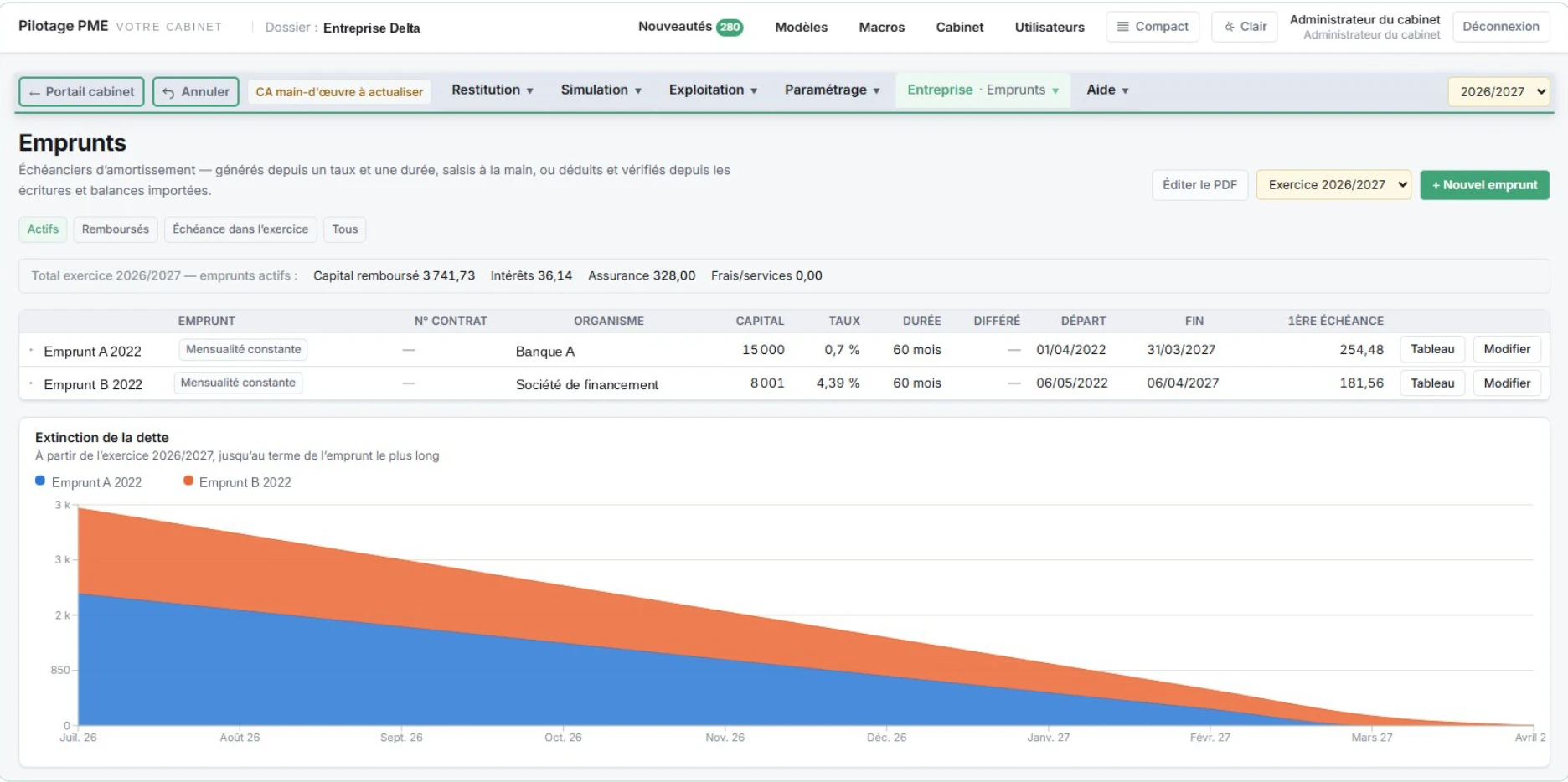Click the Banque A organisme cell
Screen dimensions: 1568x782
545,352
